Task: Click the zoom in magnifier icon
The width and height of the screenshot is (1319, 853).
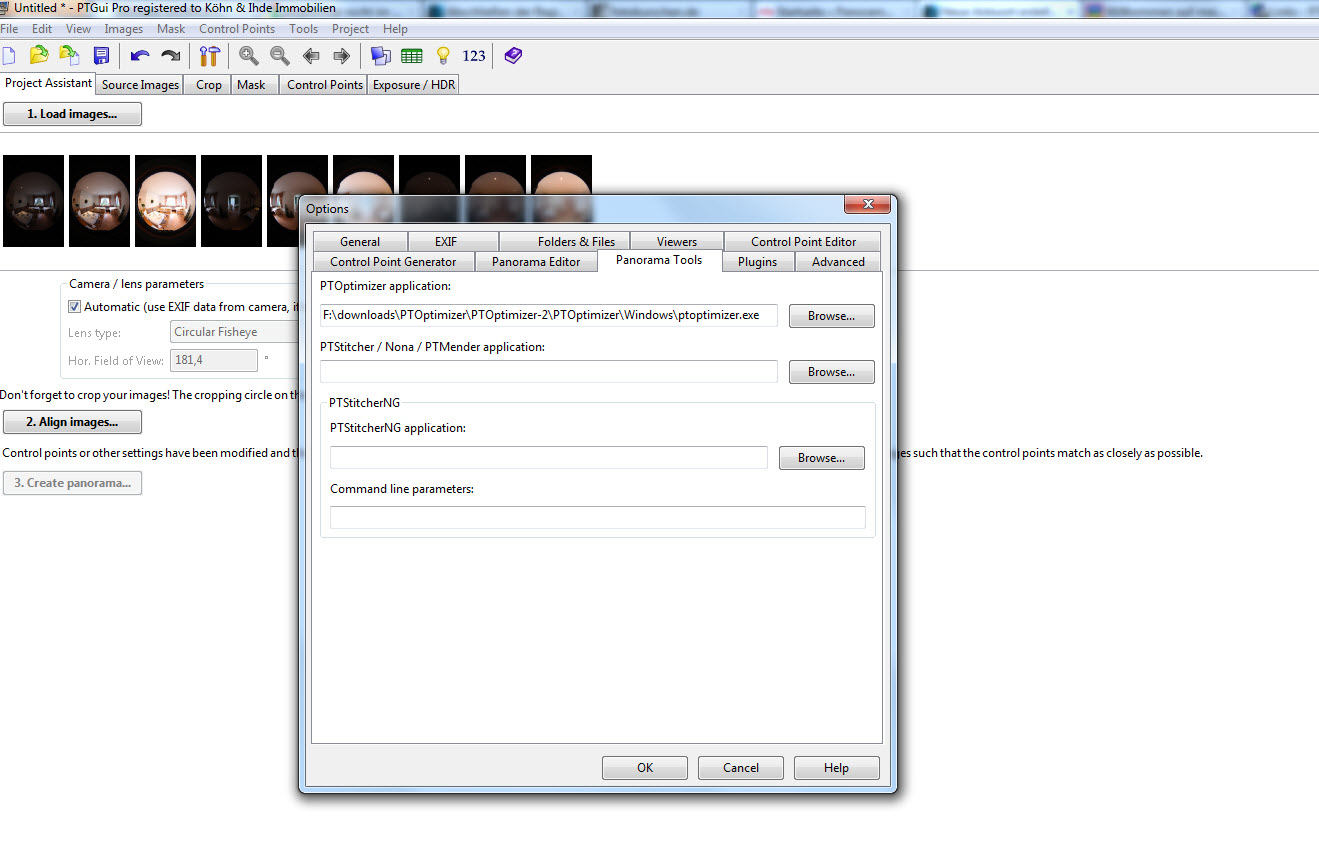Action: [x=248, y=56]
